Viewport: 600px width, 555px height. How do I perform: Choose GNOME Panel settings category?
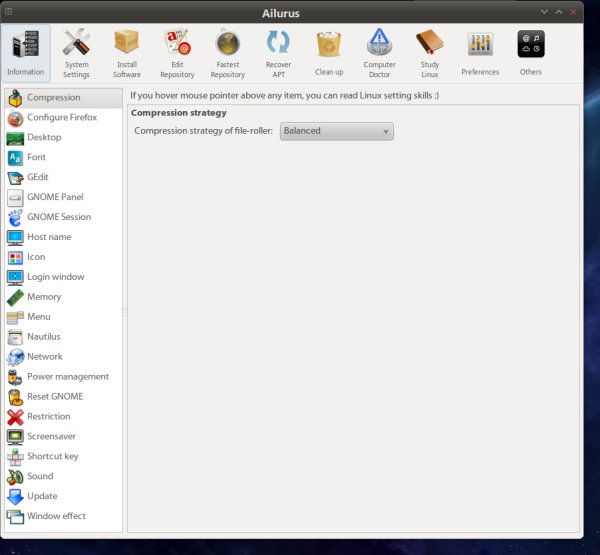click(54, 197)
